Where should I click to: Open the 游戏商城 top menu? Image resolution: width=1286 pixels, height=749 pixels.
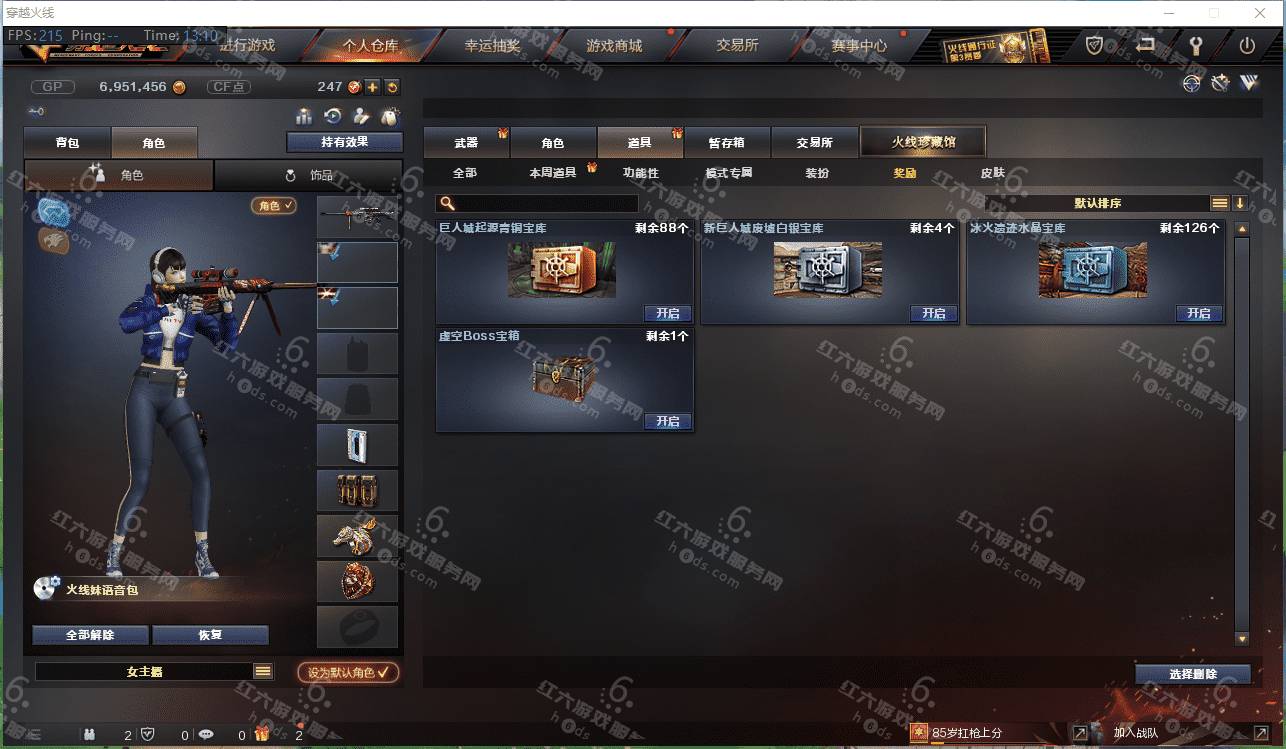coord(614,46)
